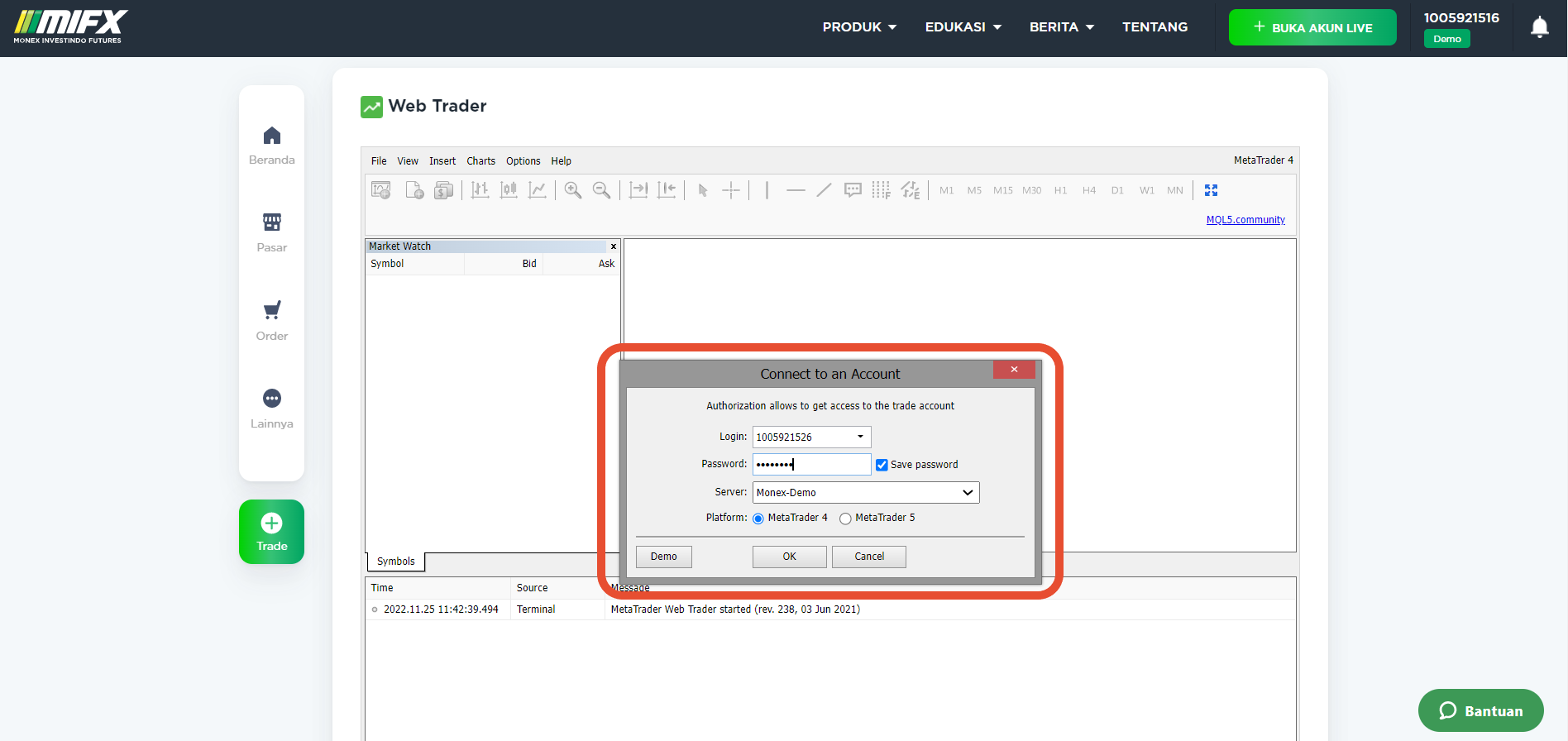Select the Symbols tab
The width and height of the screenshot is (1568, 741).
(396, 562)
